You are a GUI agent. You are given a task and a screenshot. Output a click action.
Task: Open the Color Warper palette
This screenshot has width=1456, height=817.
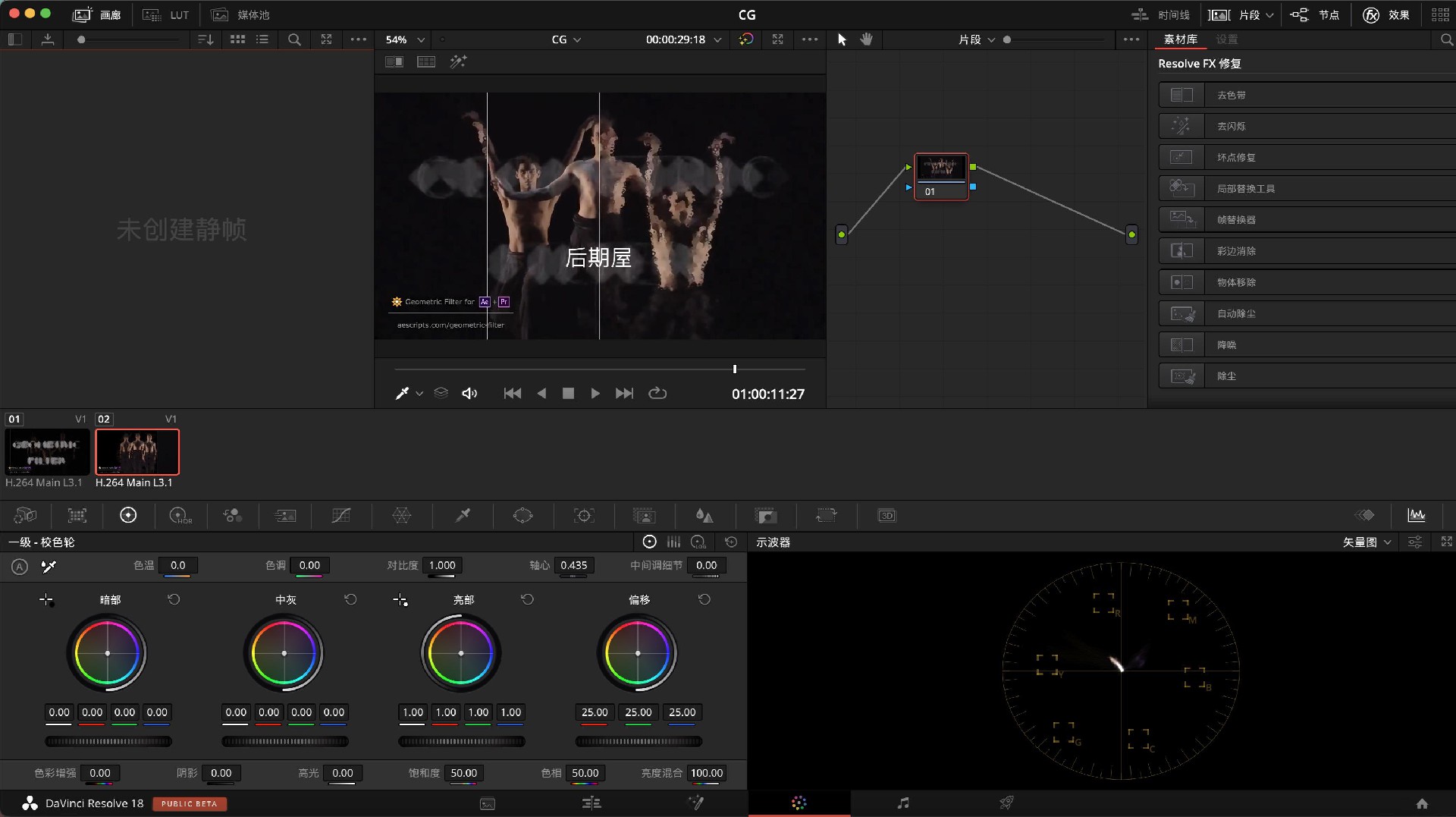pos(402,516)
